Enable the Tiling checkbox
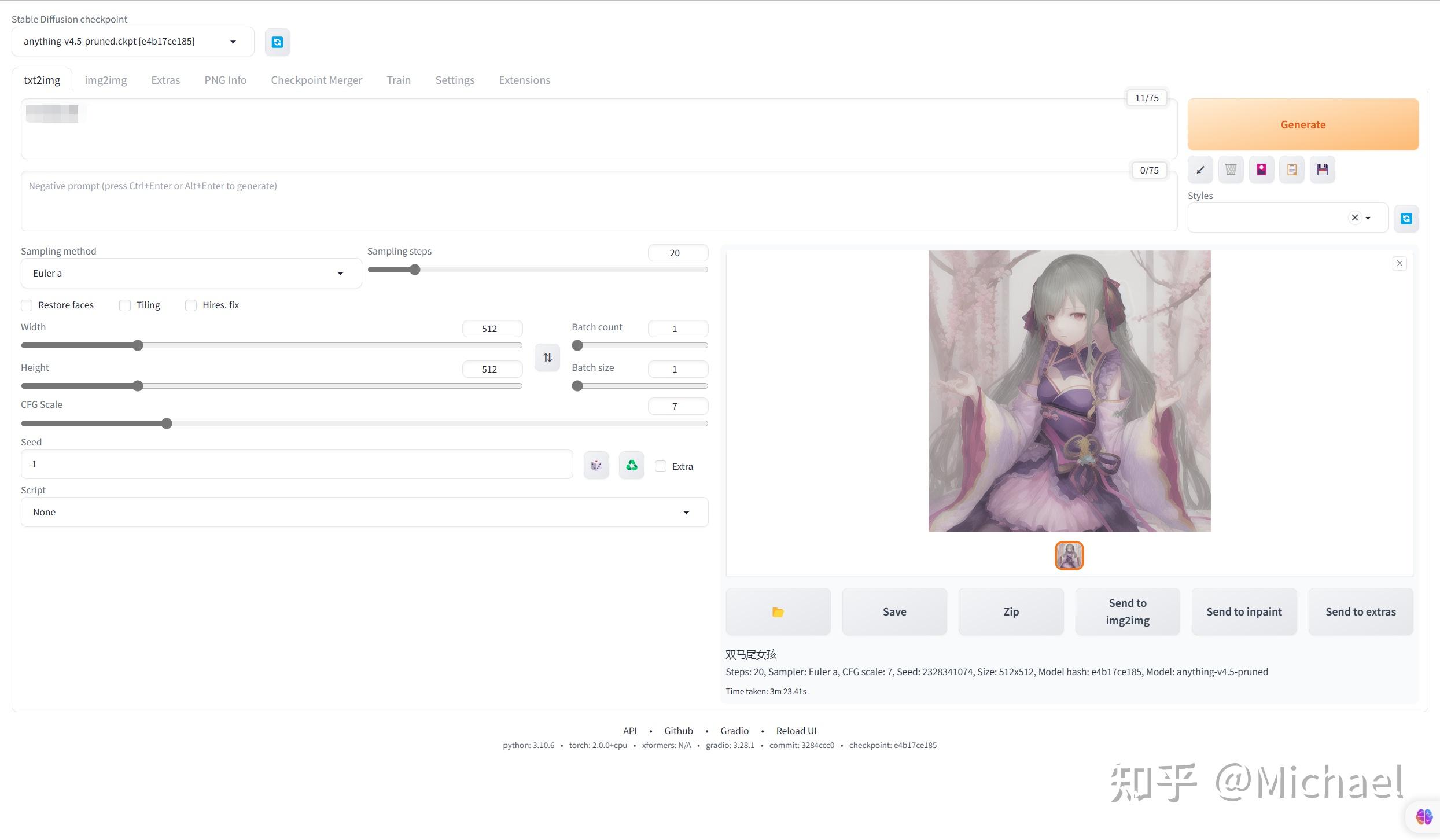 [125, 305]
